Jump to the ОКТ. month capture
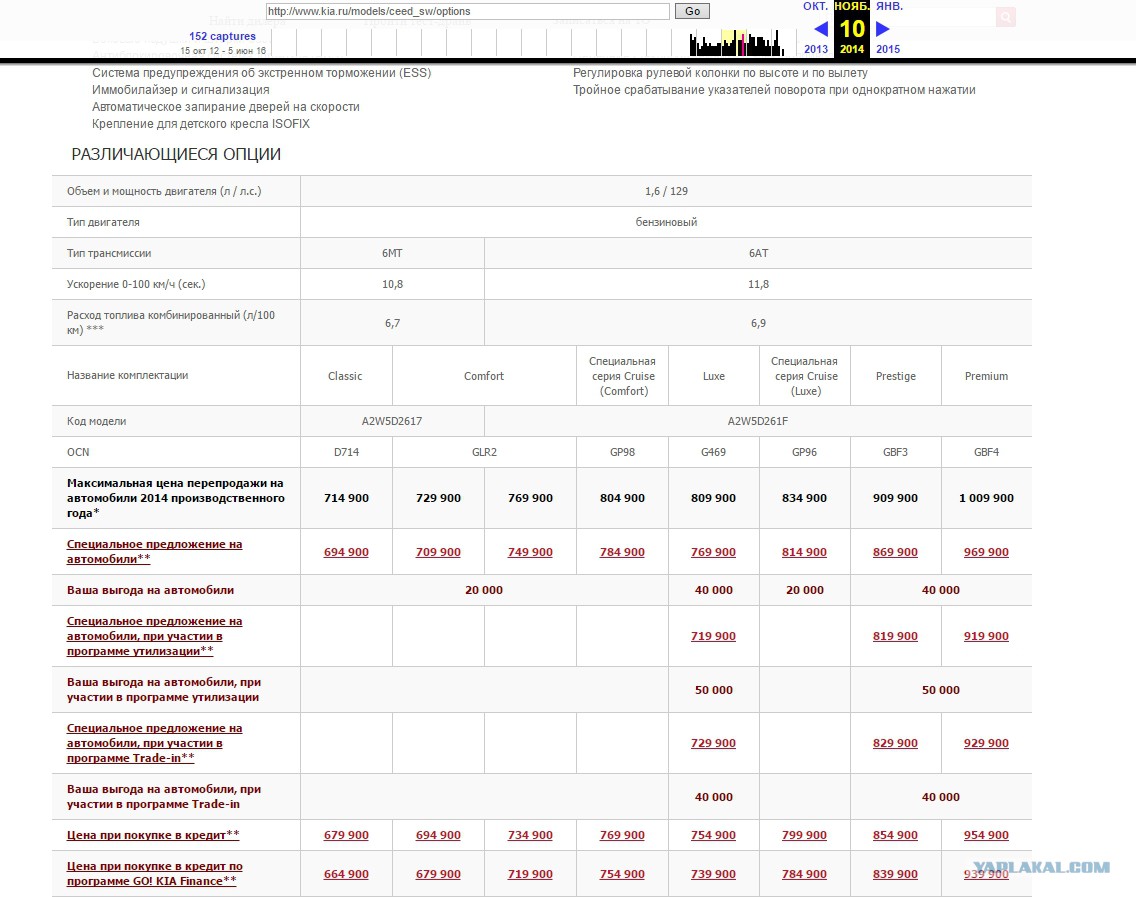The width and height of the screenshot is (1136, 897). coord(816,7)
